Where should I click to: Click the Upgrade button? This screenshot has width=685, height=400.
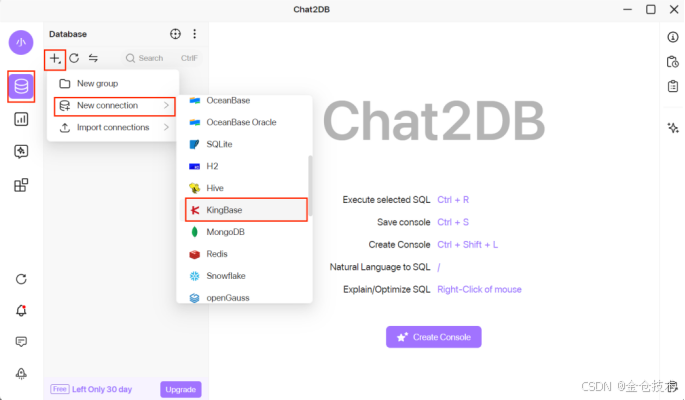(x=180, y=389)
